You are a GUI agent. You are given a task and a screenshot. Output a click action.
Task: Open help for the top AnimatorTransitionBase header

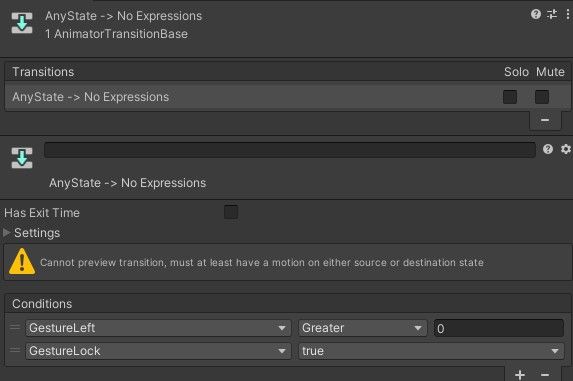(x=536, y=14)
